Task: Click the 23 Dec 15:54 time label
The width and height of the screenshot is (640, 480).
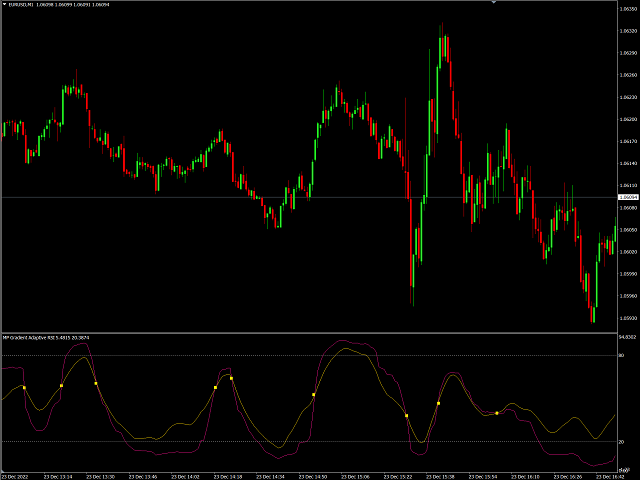Action: 485,476
